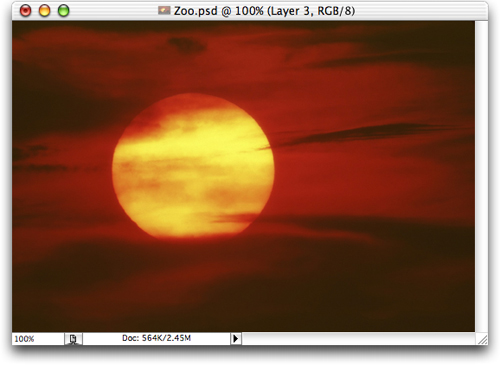Close the Zoo.psd window with red button
The image size is (500, 365).
(26, 11)
